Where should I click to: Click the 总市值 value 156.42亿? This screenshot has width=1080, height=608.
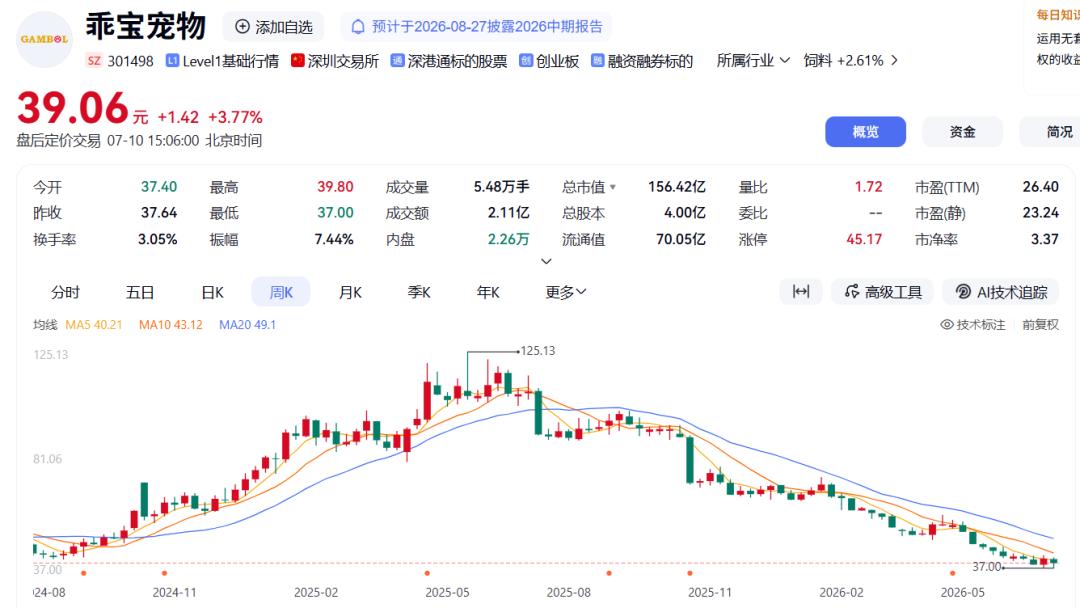[x=676, y=187]
